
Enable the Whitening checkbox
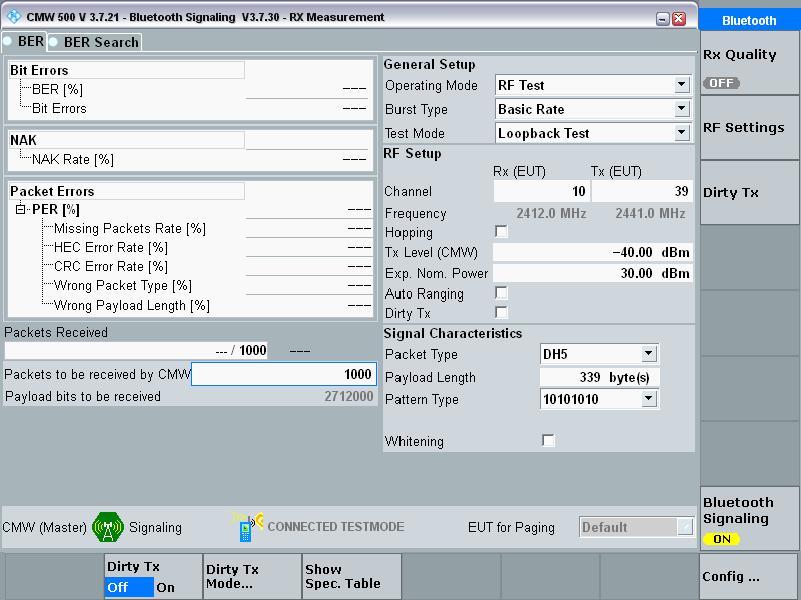pos(548,440)
